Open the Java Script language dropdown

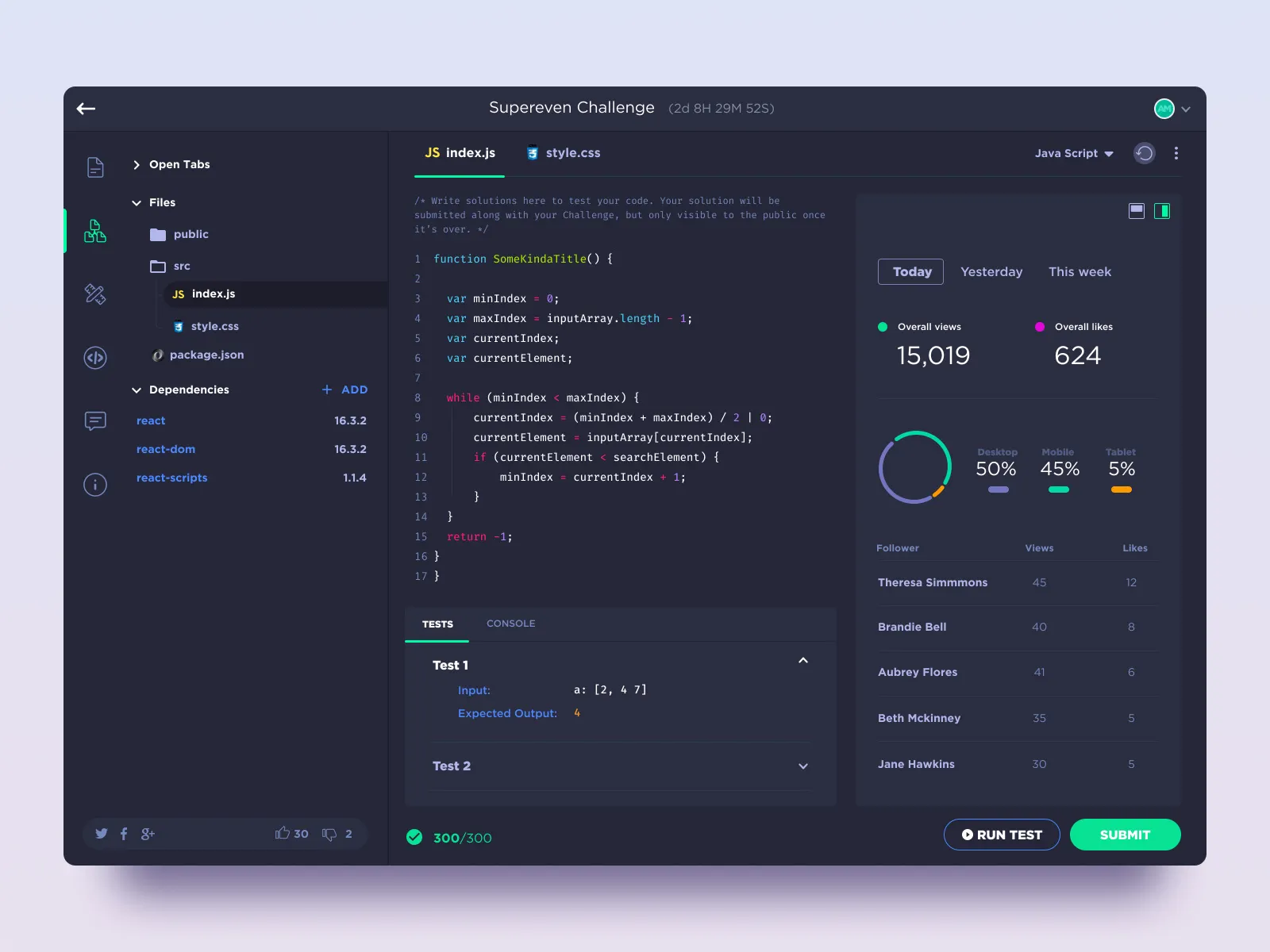pyautogui.click(x=1074, y=153)
